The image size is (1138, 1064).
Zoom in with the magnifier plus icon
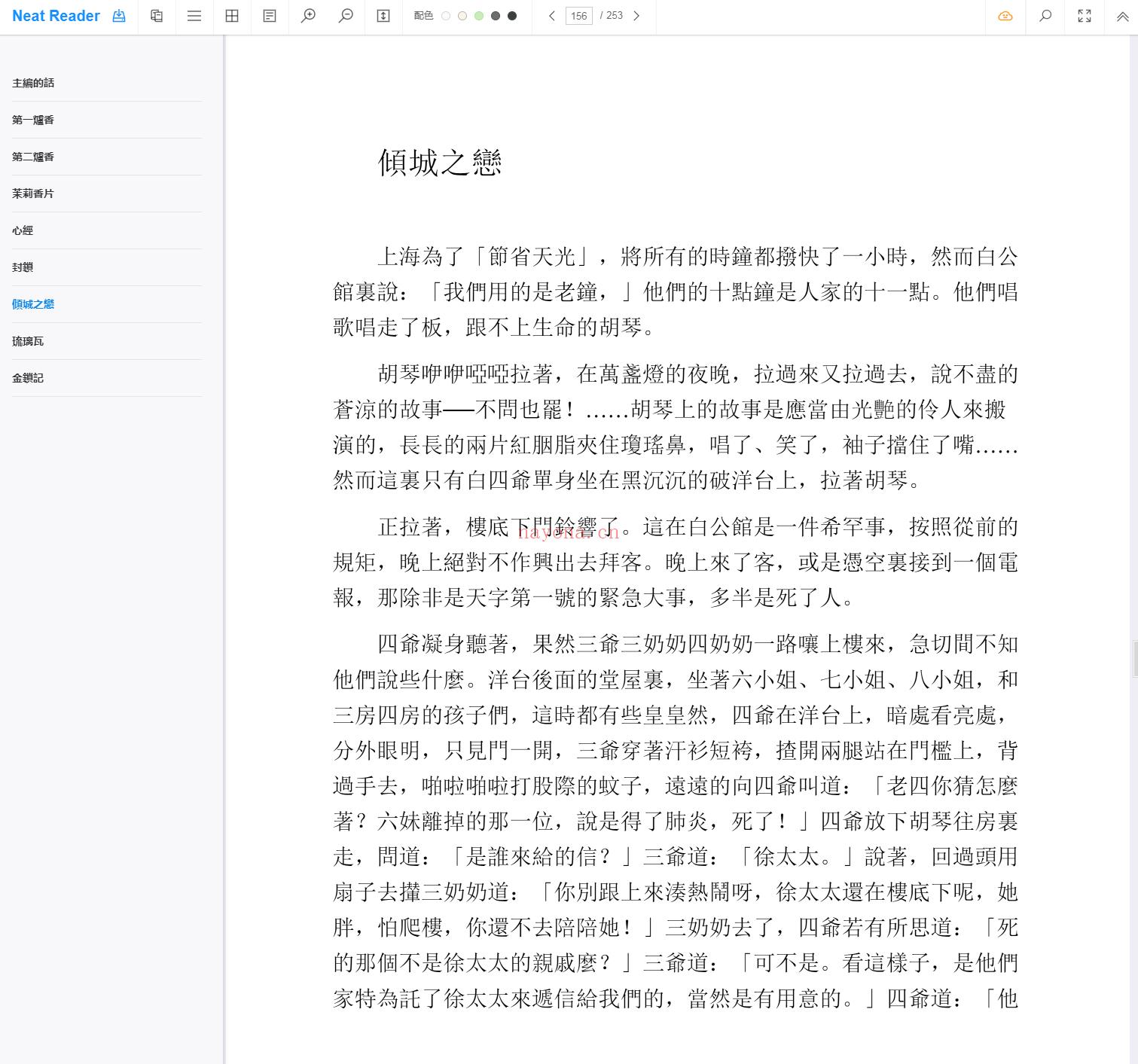coord(308,16)
